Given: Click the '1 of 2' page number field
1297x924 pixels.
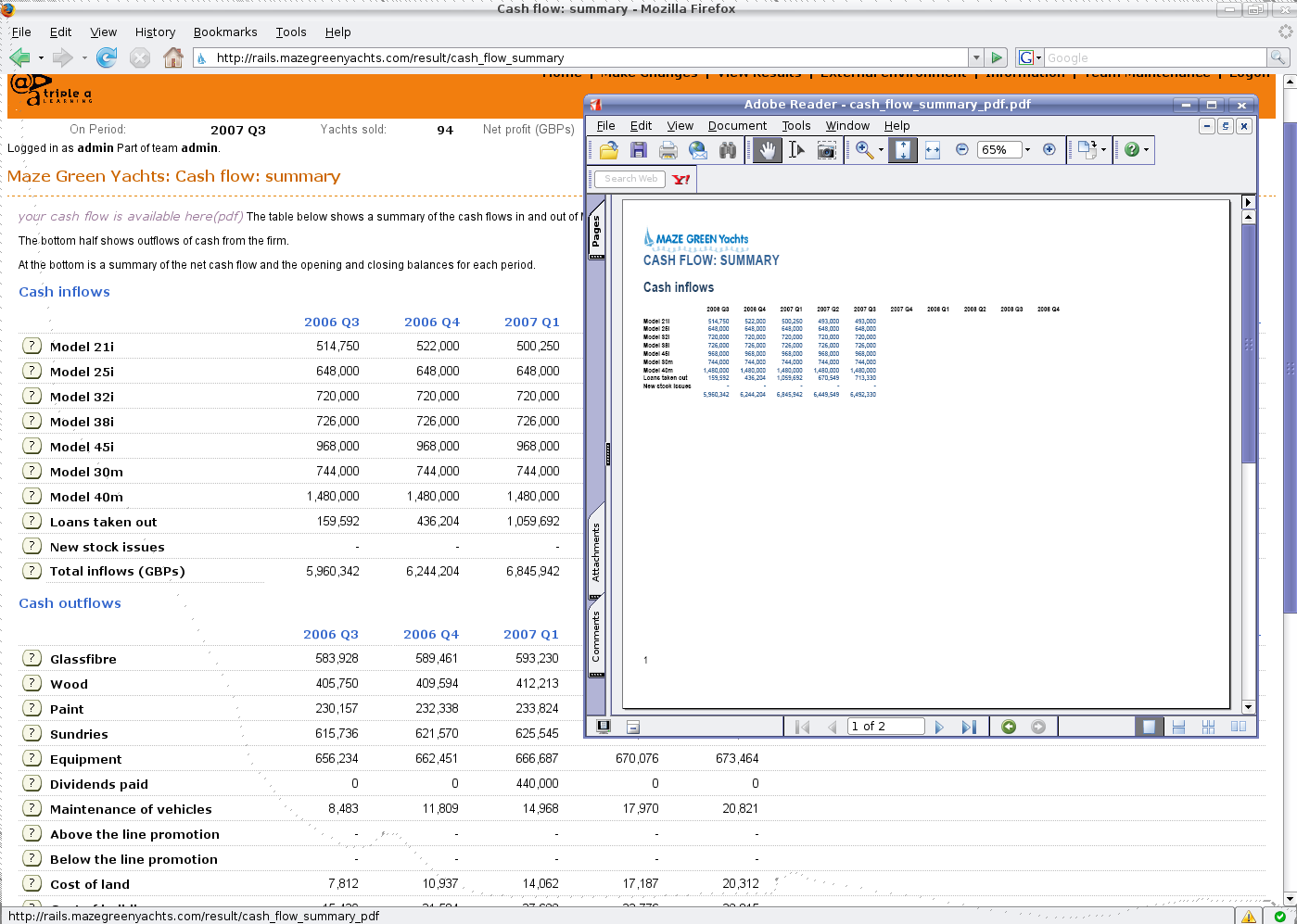Looking at the screenshot, I should 884,727.
